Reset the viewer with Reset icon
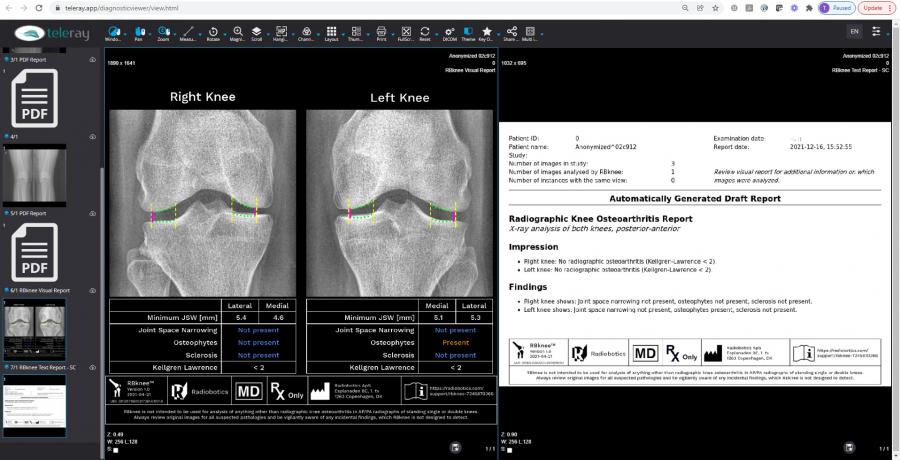This screenshot has height=460, width=900. point(426,30)
